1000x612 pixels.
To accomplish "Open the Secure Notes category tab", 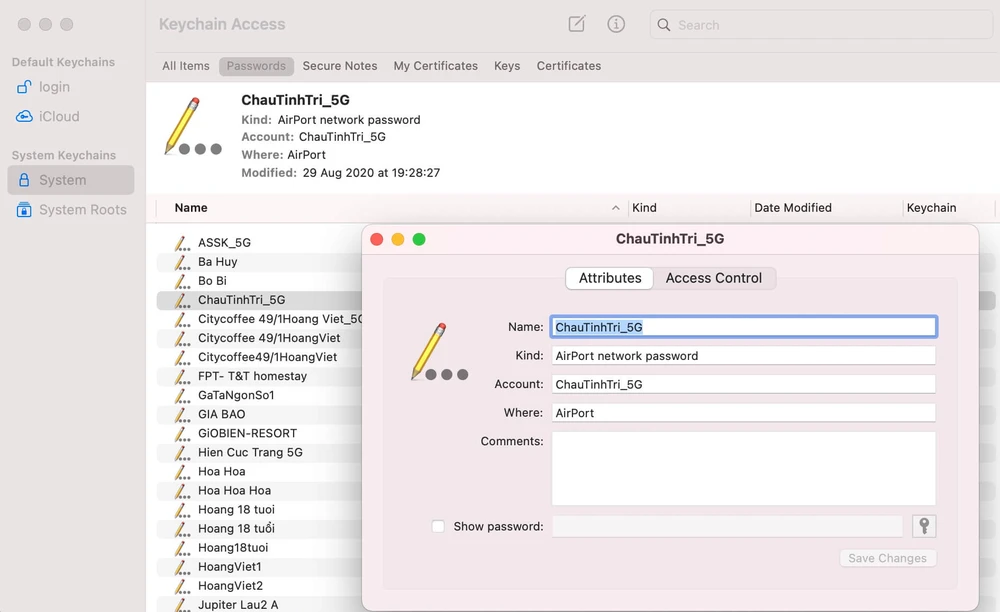I will (x=340, y=66).
